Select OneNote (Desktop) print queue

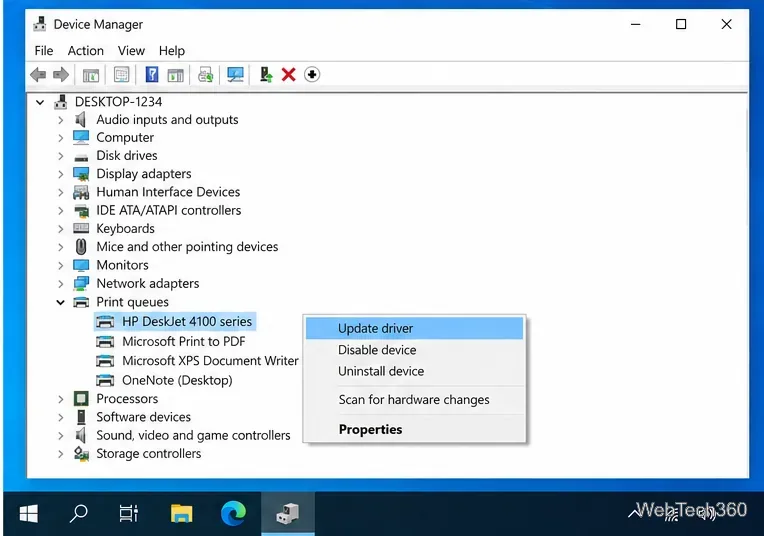coord(177,380)
